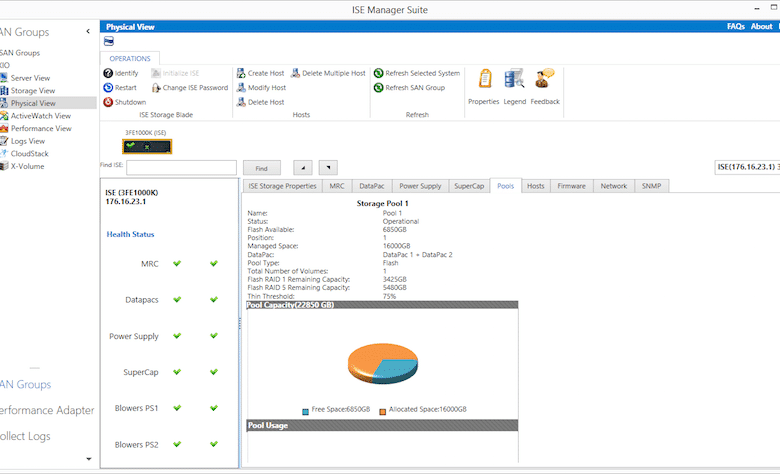Screen dimensions: 780x474
Task: Switch to the SNMP tab
Action: [651, 186]
